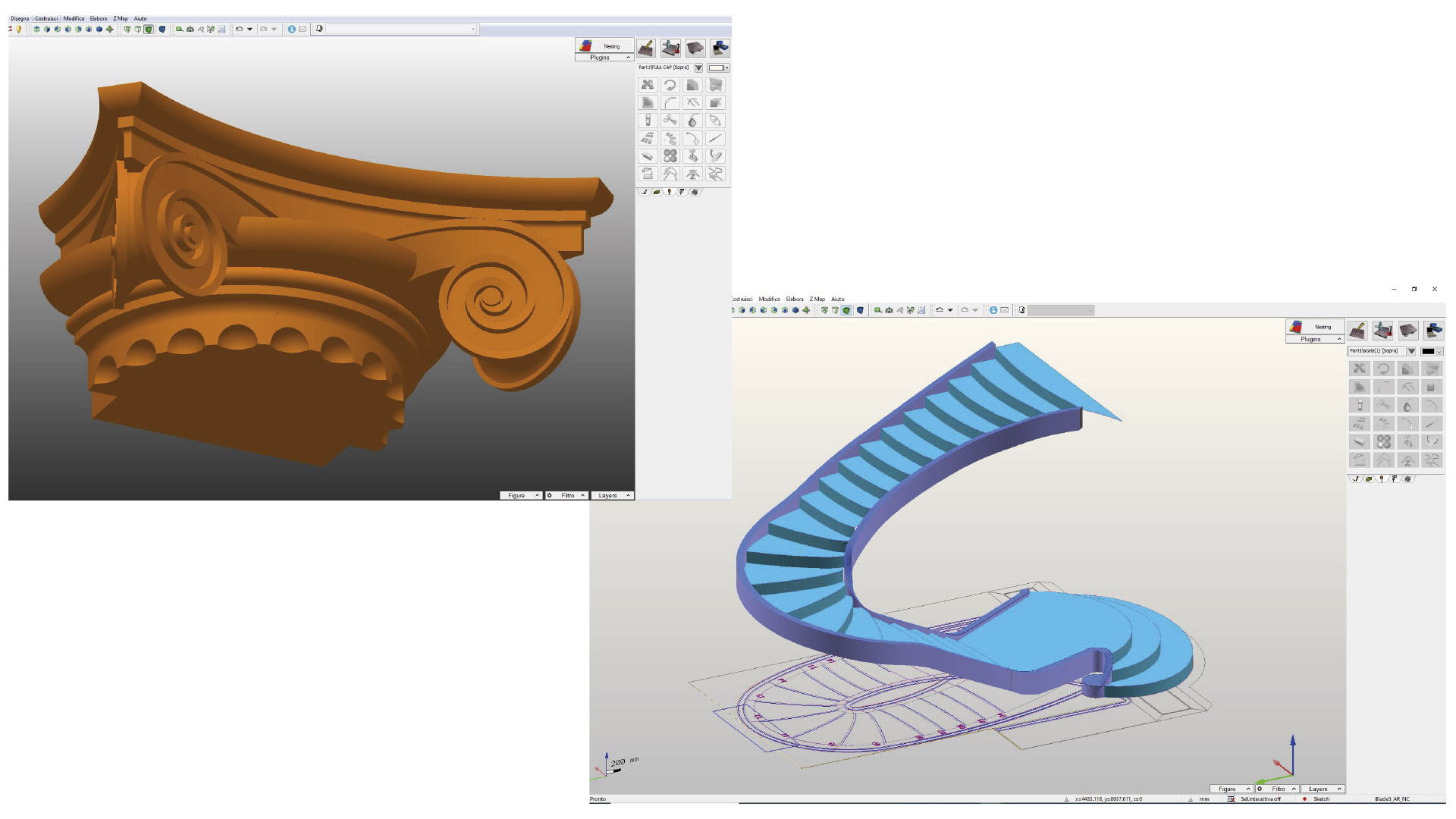Open the Aiuto menu in capital window
This screenshot has width=1456, height=819.
coord(140,18)
